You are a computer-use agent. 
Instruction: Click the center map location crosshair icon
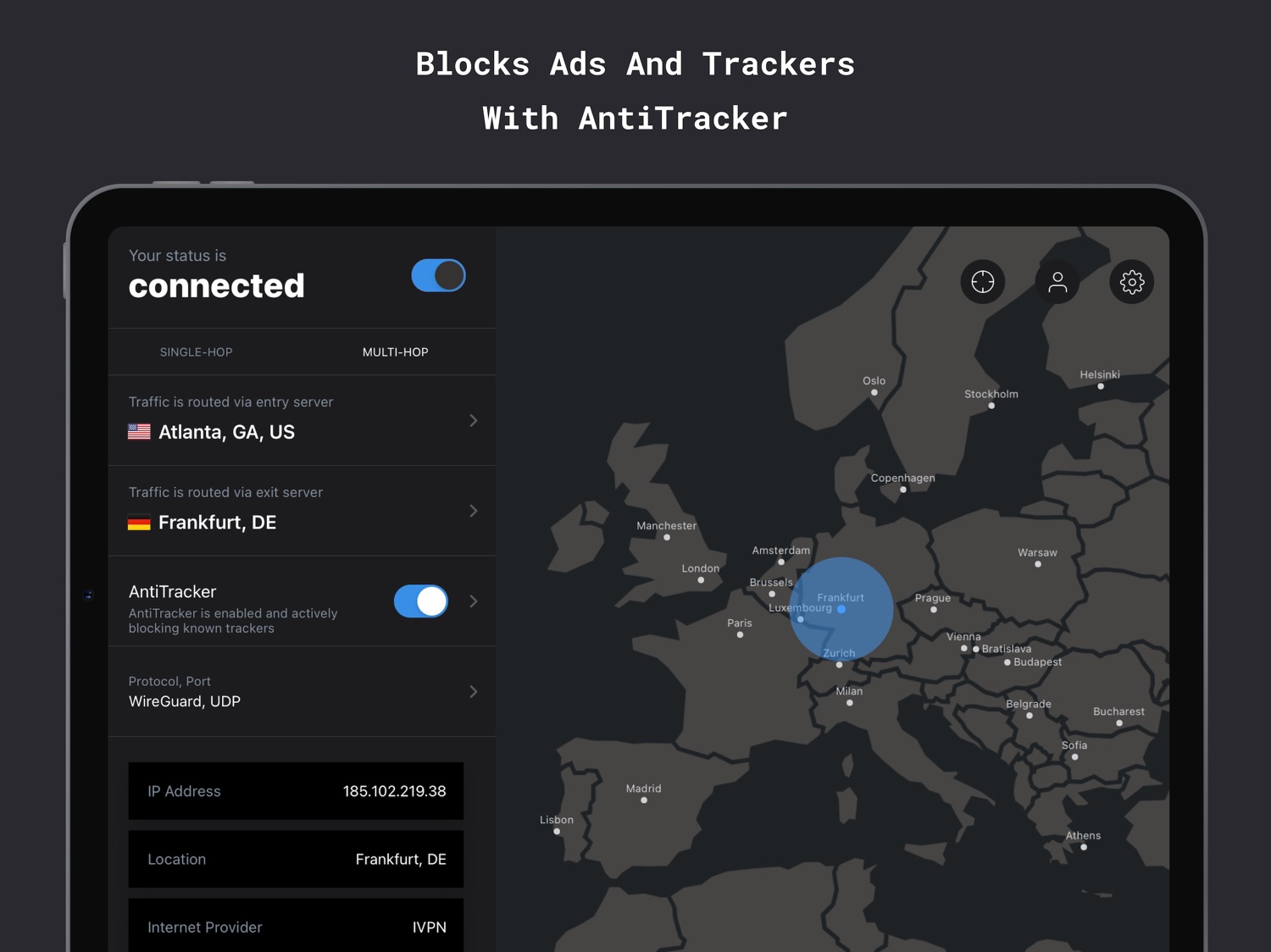point(982,281)
